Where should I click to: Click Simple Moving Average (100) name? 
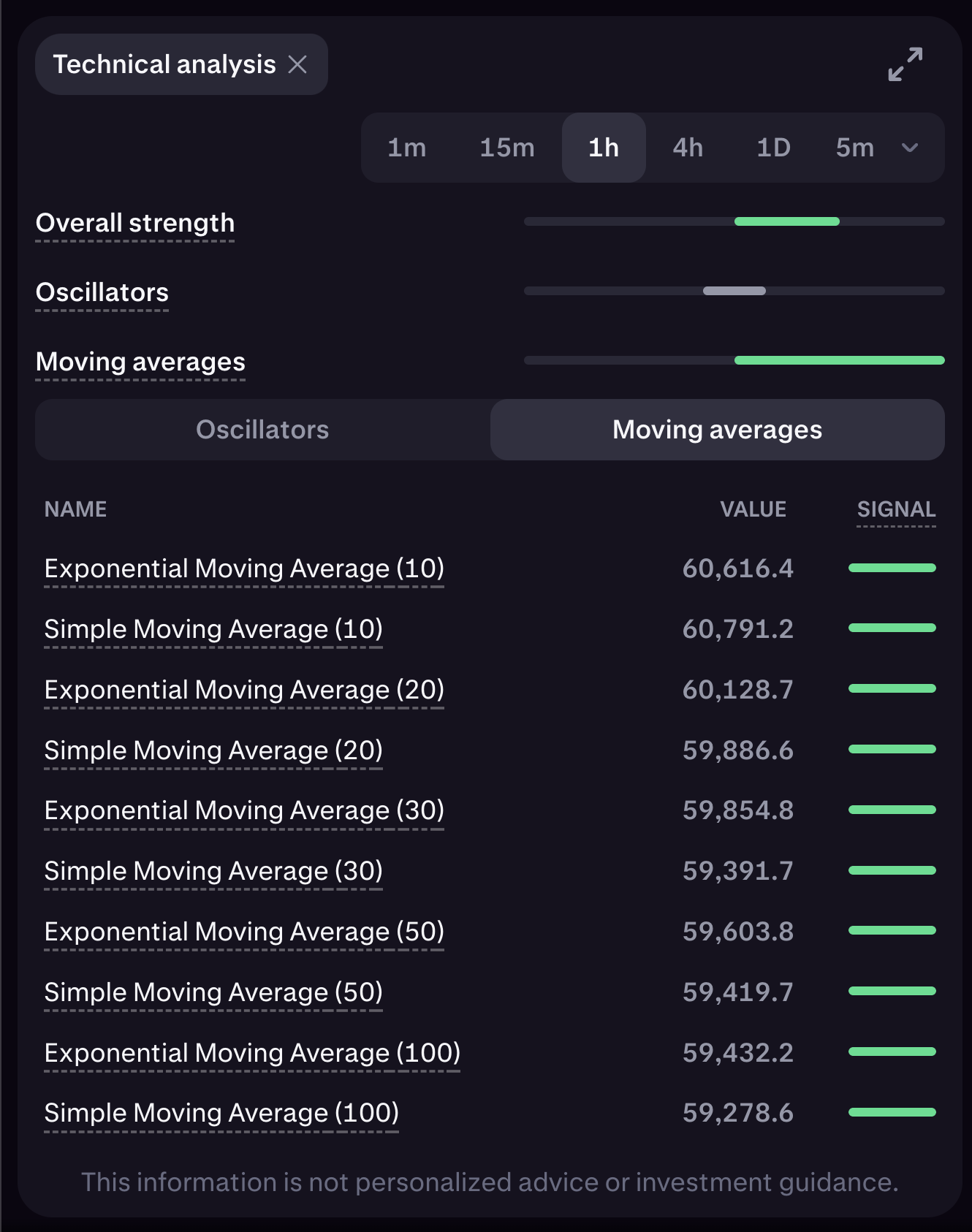click(x=221, y=1113)
